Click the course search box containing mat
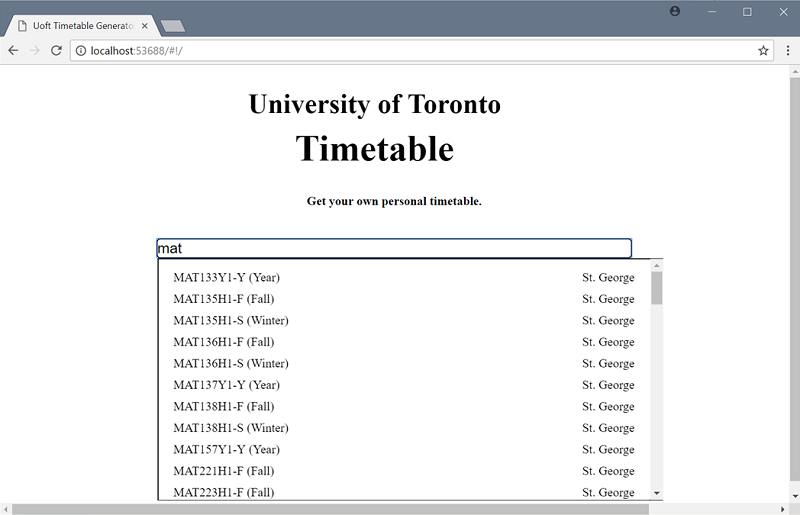Image resolution: width=800 pixels, height=515 pixels. (x=394, y=249)
